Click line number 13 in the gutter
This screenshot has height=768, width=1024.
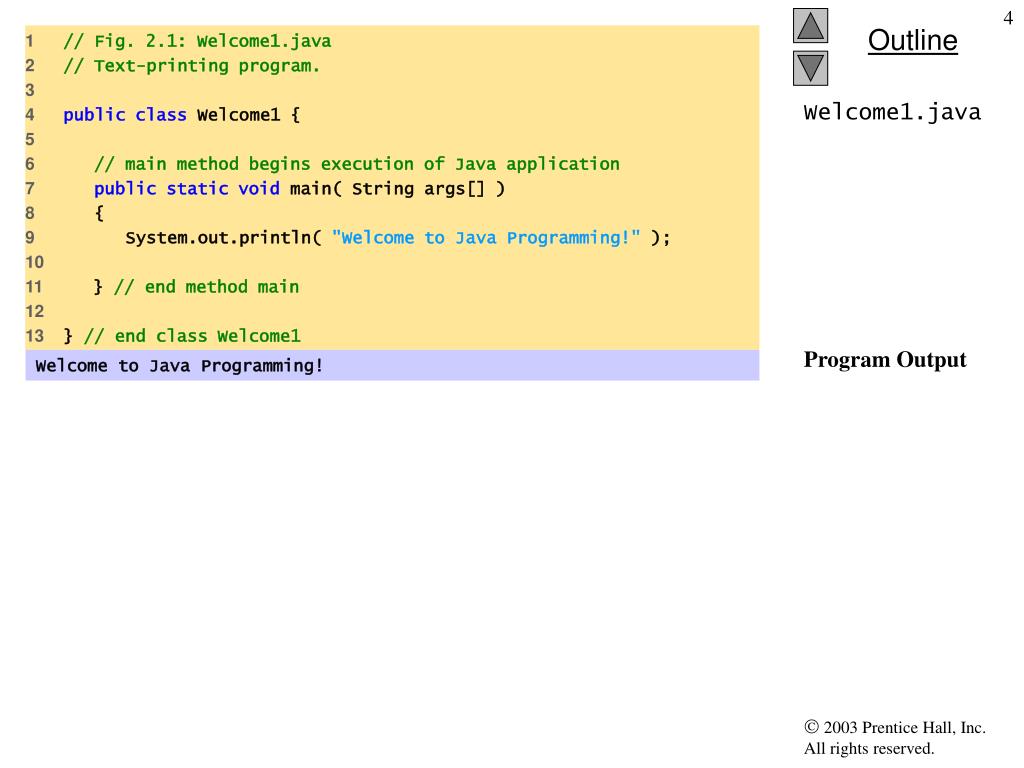point(35,336)
